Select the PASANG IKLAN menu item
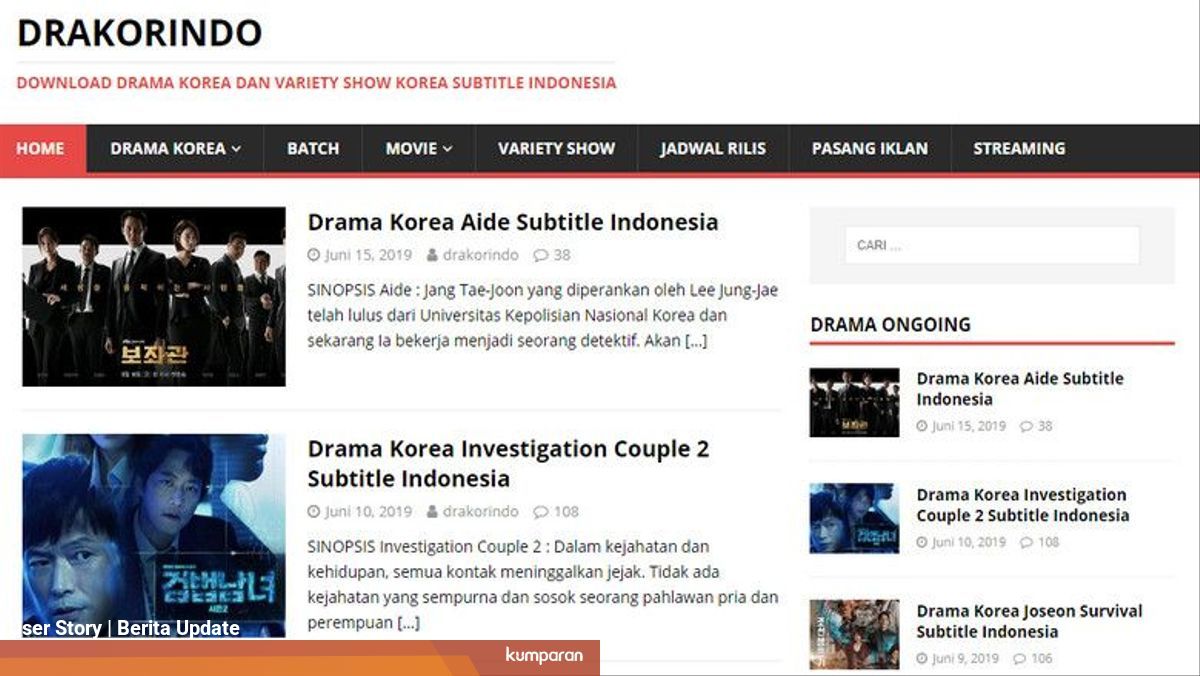Viewport: 1200px width, 676px height. (x=869, y=149)
